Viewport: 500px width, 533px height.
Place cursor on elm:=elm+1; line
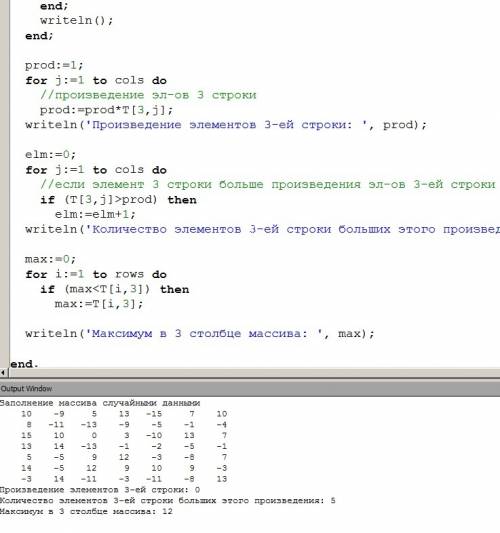point(95,214)
